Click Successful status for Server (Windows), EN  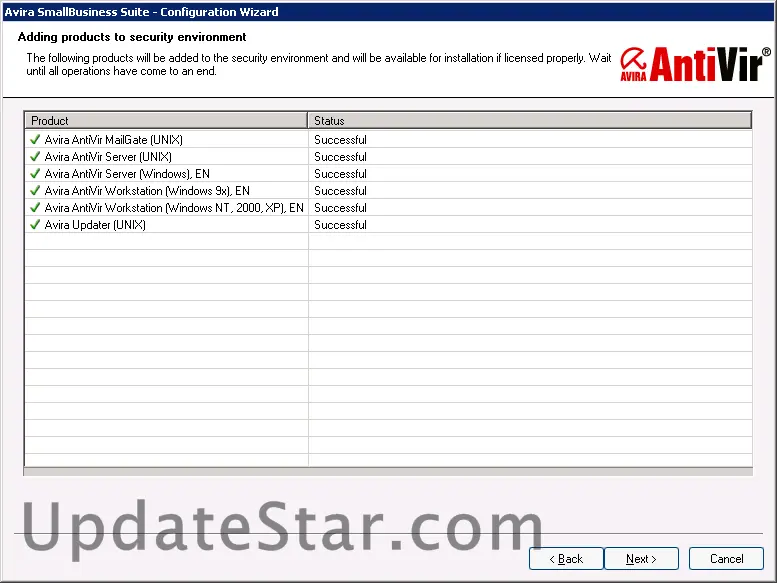coord(340,174)
